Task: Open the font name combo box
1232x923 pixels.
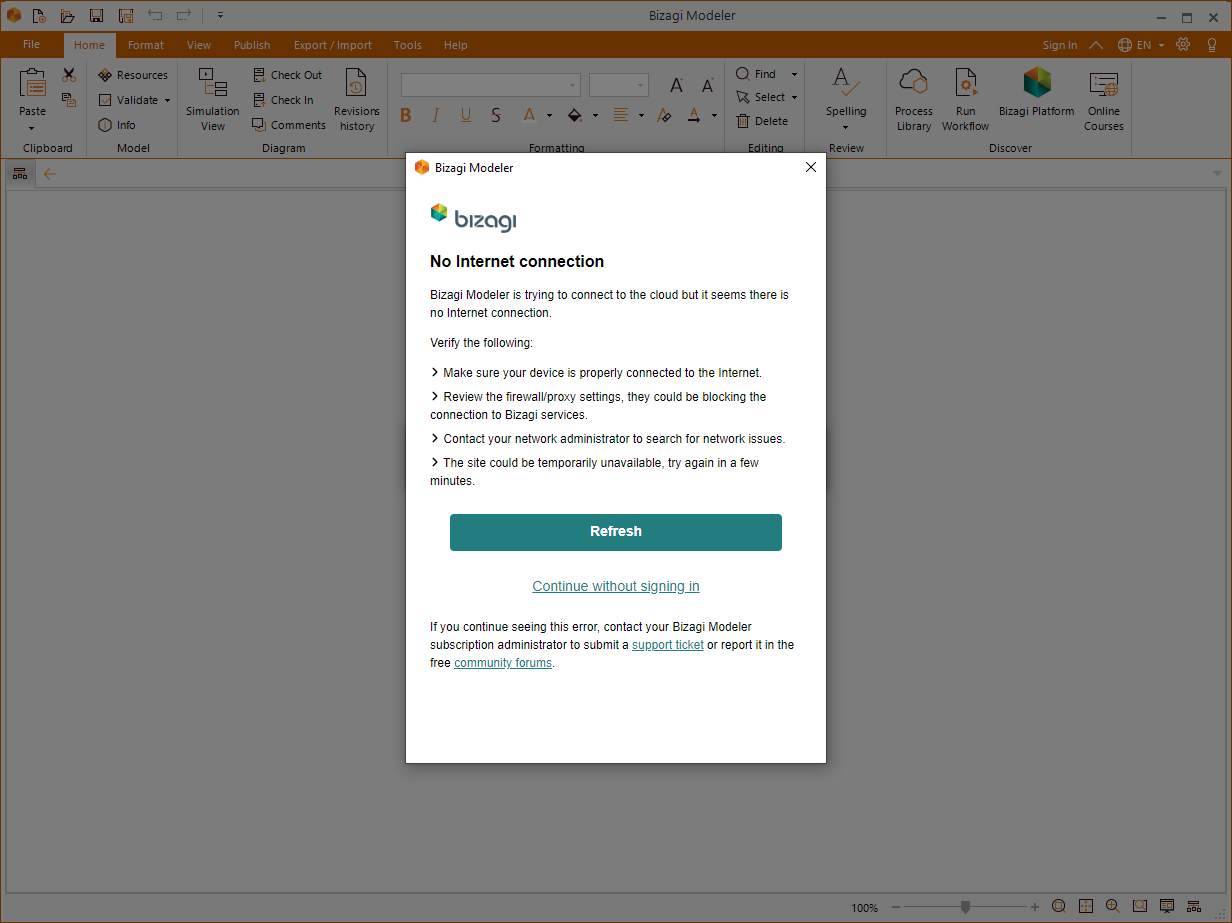Action: tap(491, 85)
